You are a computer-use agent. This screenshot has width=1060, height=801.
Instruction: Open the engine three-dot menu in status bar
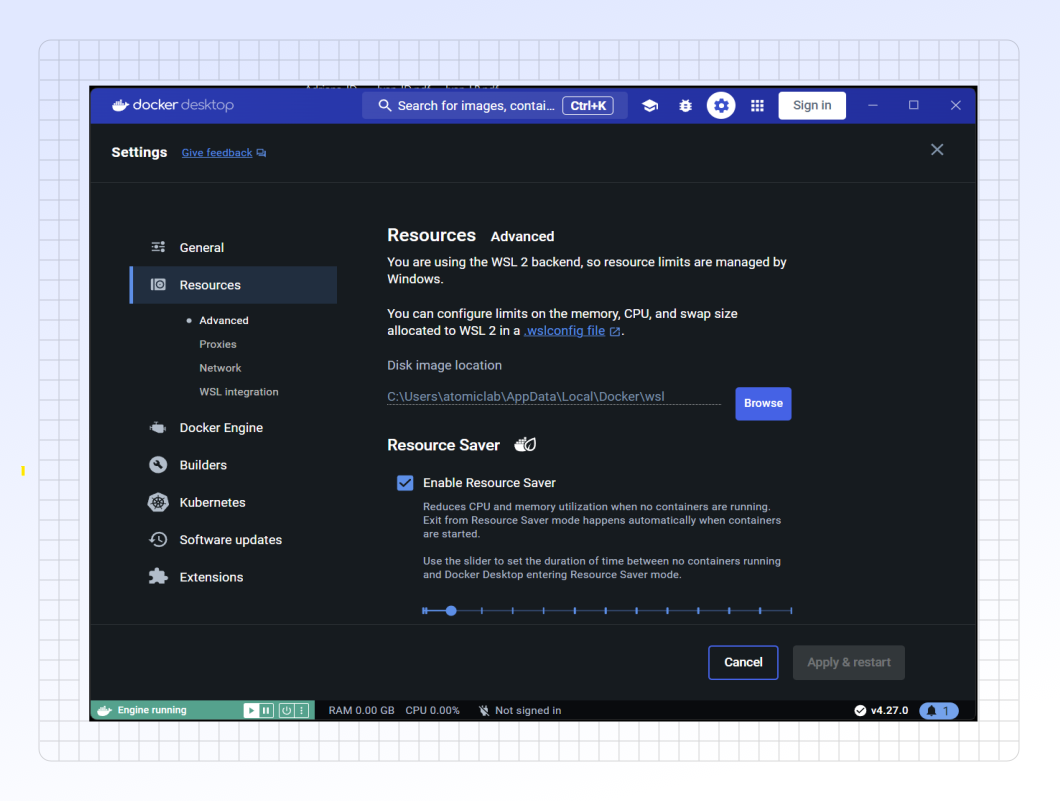[x=301, y=711]
